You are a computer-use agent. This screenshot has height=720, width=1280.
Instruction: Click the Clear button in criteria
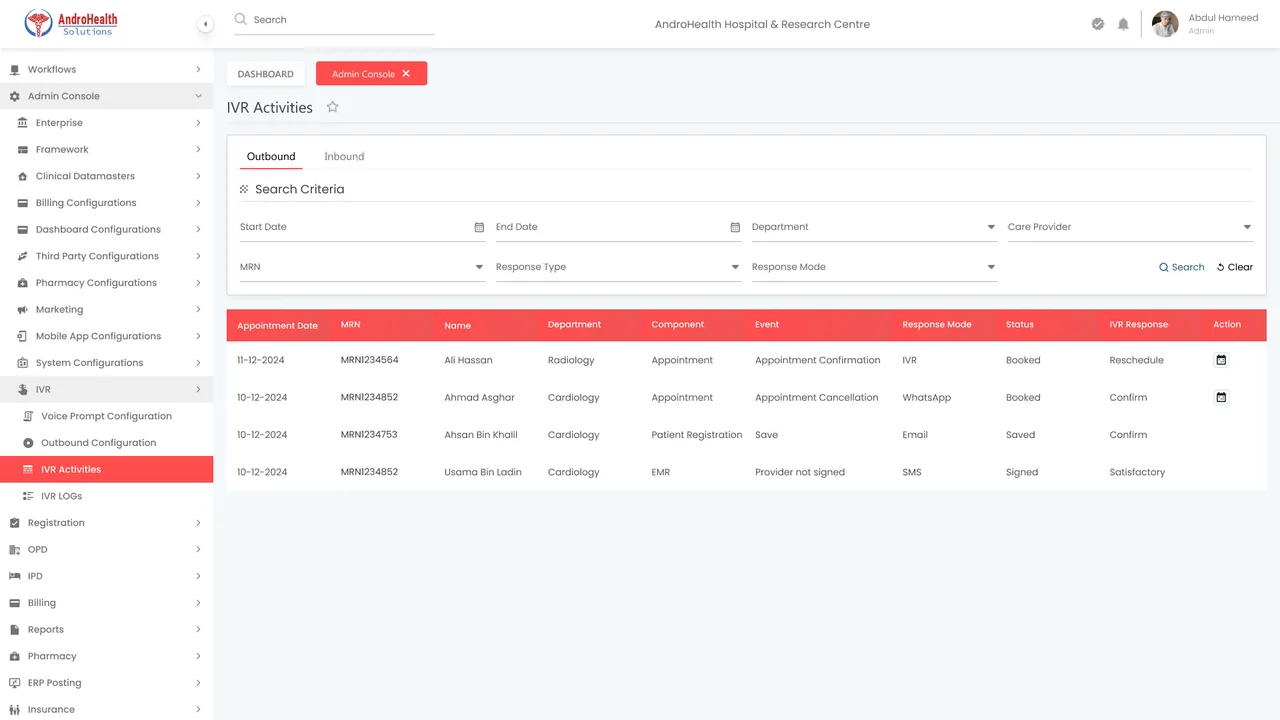1234,267
